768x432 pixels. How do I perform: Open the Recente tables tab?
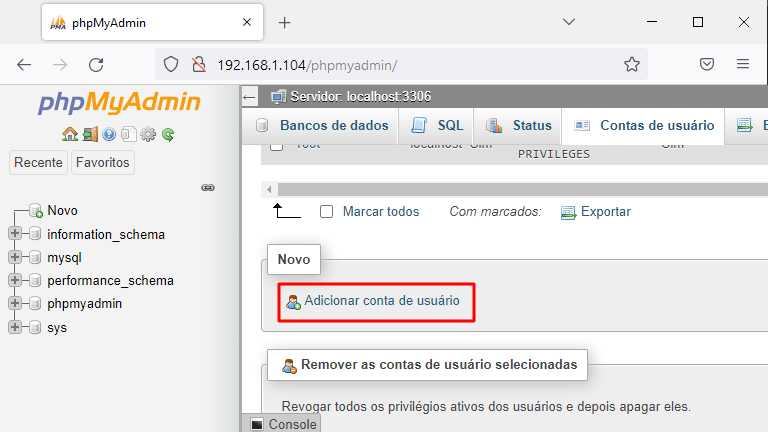pyautogui.click(x=38, y=163)
